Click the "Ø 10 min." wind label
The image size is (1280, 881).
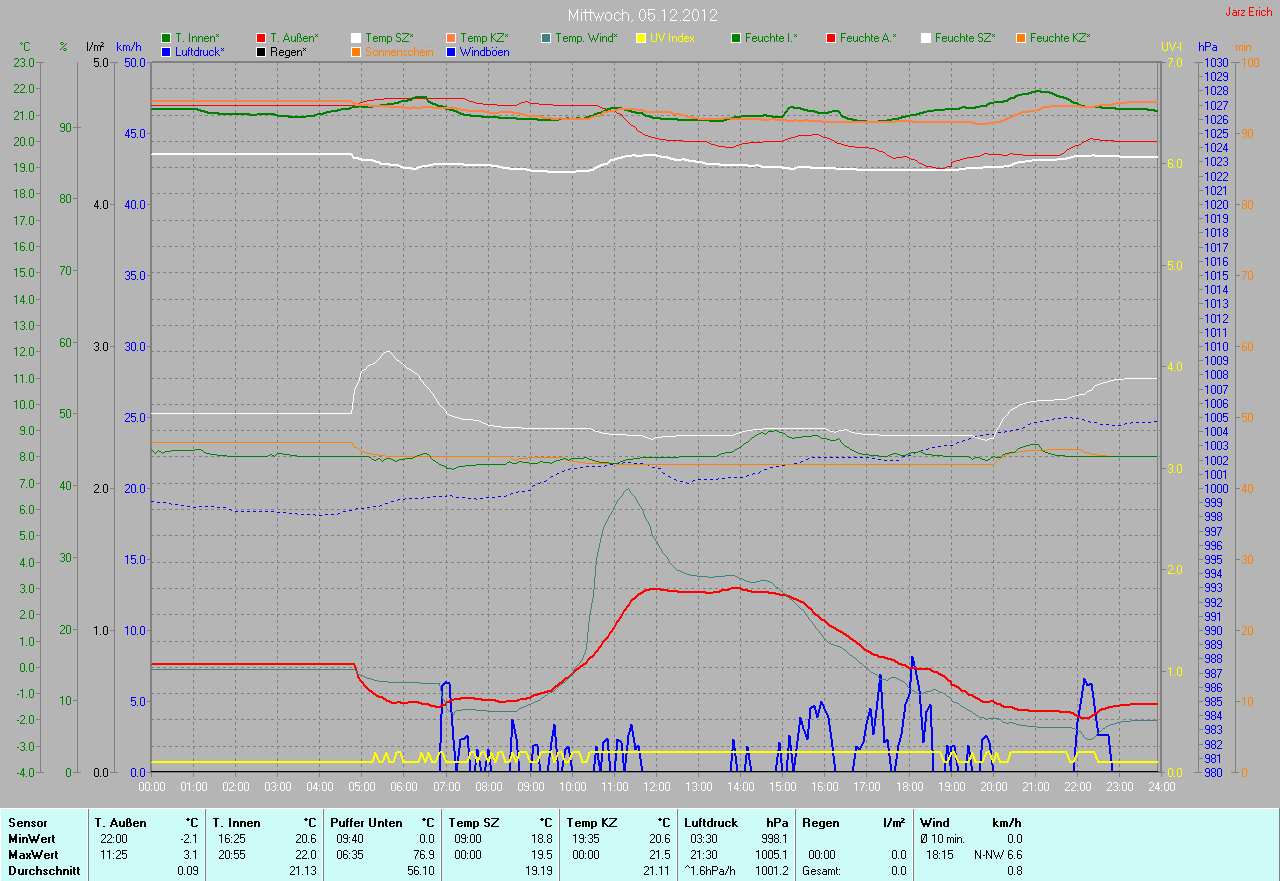(x=943, y=839)
